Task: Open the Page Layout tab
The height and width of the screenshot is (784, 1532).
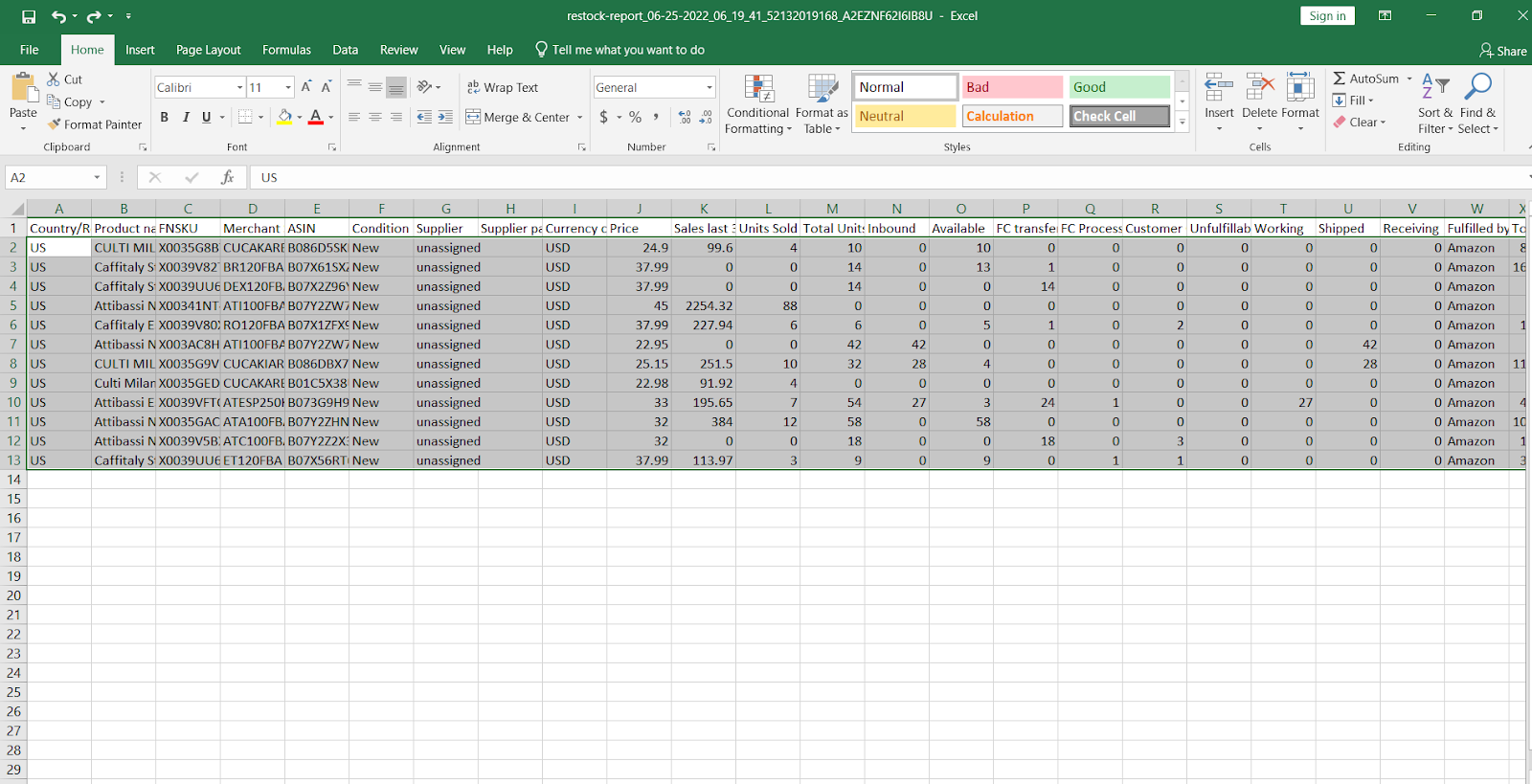Action: pyautogui.click(x=208, y=50)
